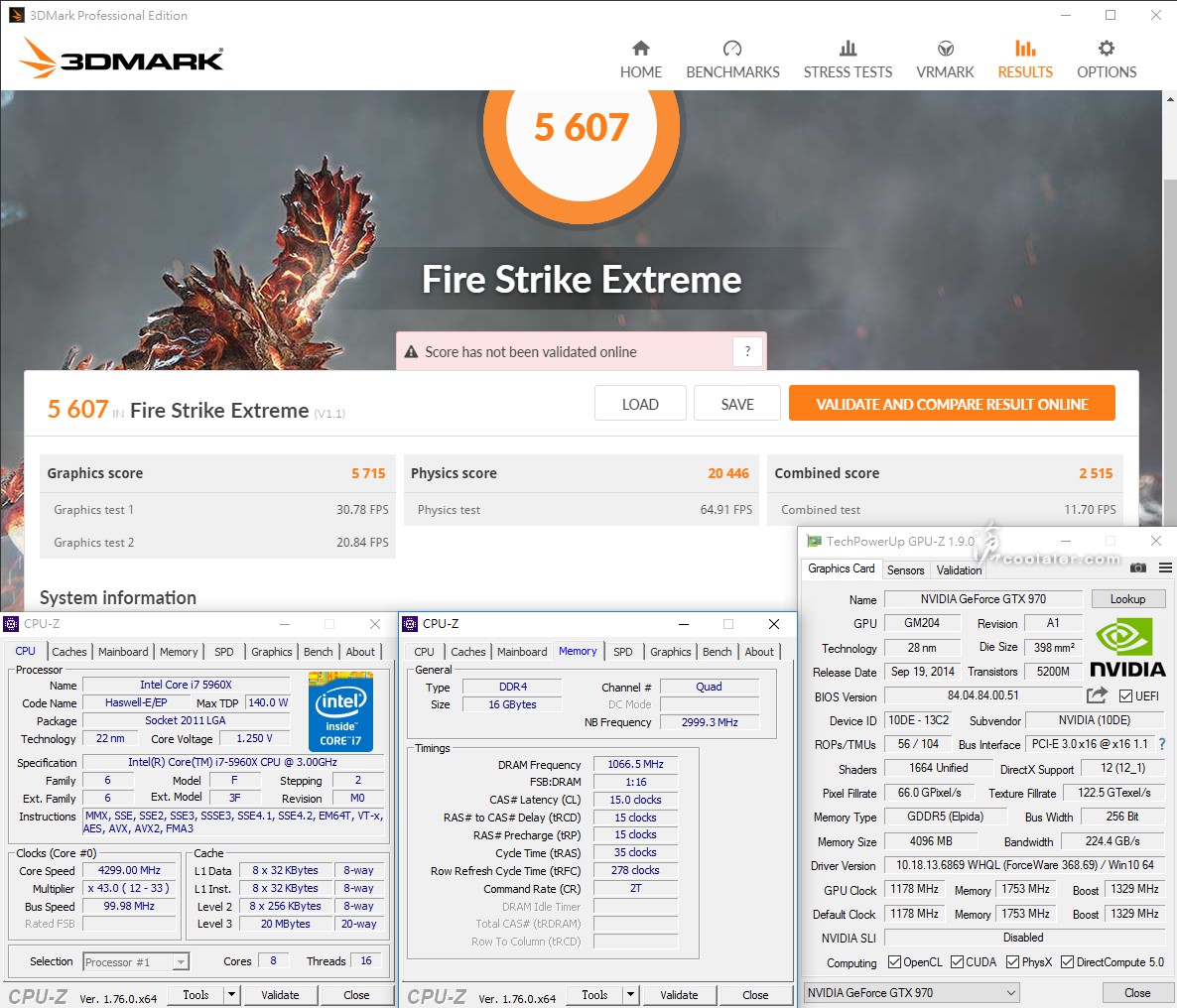Open SPD tab in Memory CPU-Z window
The width and height of the screenshot is (1177, 1008).
click(x=623, y=652)
